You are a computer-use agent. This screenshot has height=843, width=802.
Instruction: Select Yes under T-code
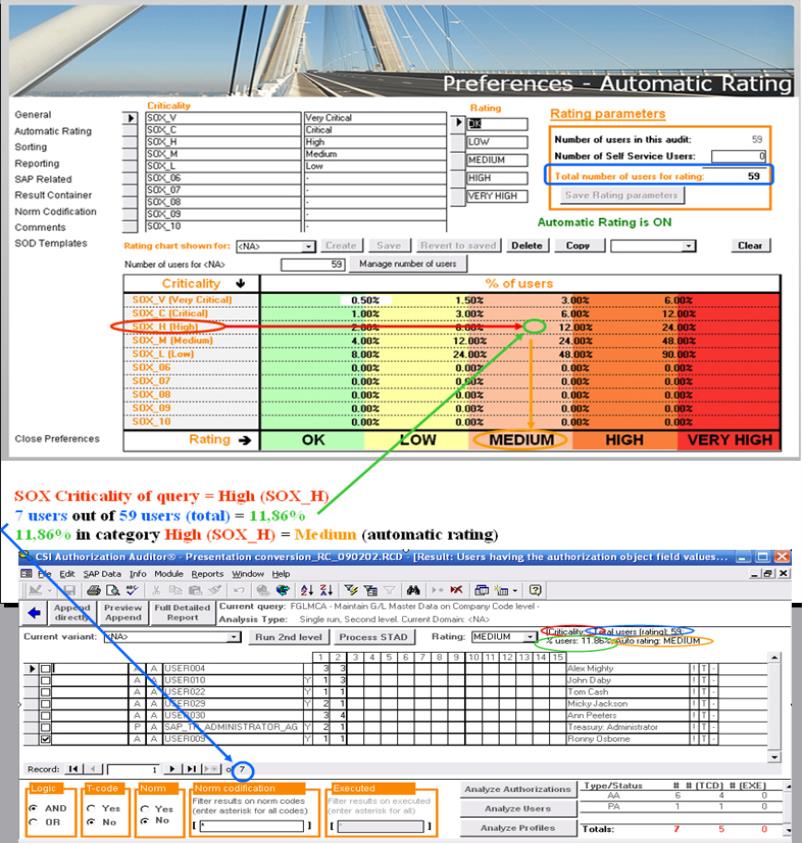(91, 808)
